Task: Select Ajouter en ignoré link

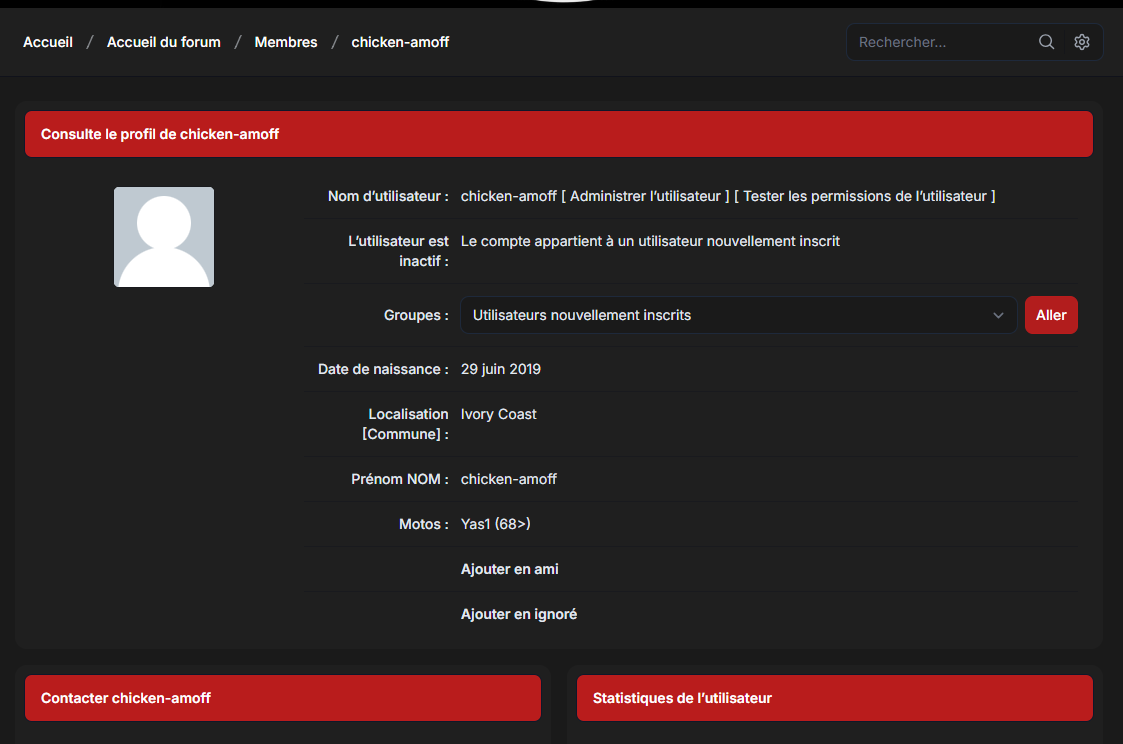Action: (519, 614)
